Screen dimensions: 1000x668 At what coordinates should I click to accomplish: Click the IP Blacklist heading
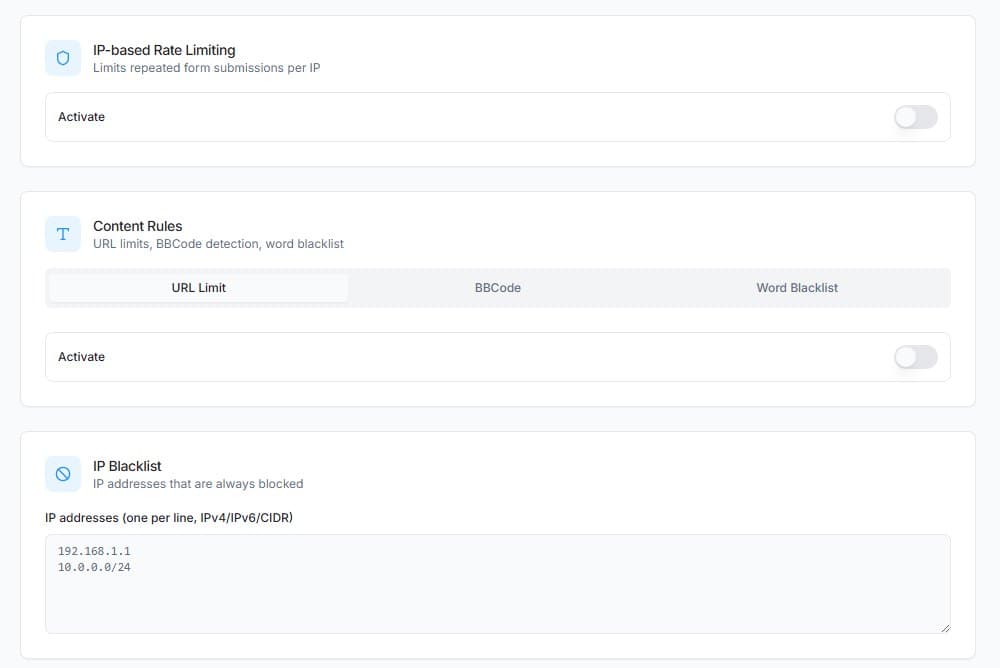click(128, 466)
